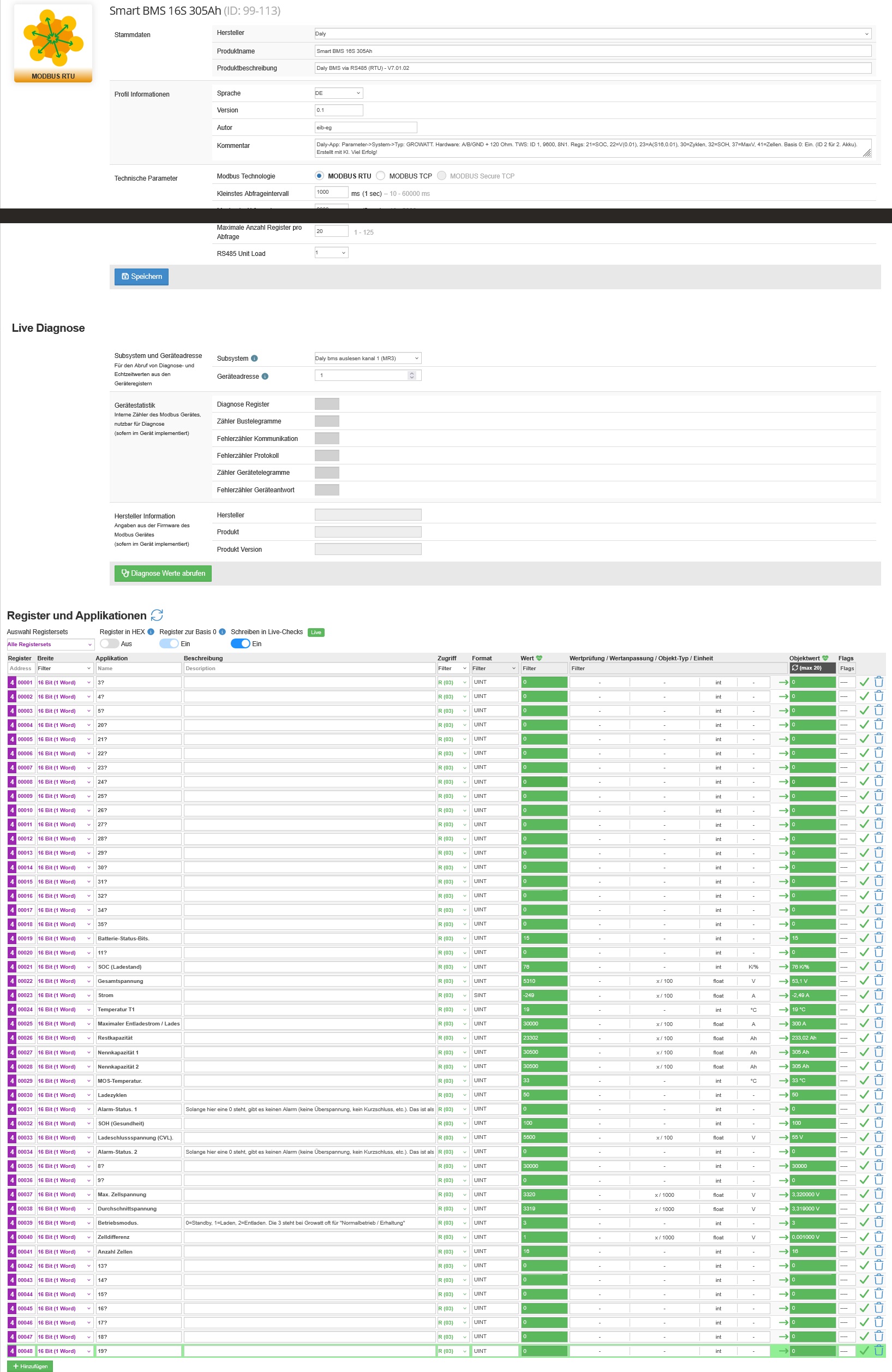The image size is (892, 1372).
Task: Click into the Produktname text field
Action: 592,51
